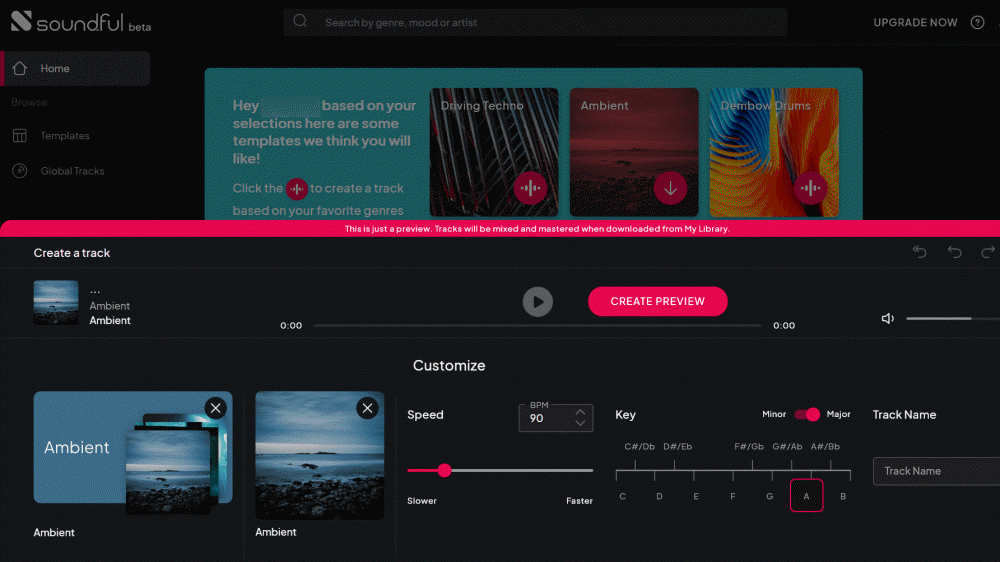Viewport: 1000px width, 562px height.
Task: Click download arrow on Ambient card
Action: tap(670, 188)
